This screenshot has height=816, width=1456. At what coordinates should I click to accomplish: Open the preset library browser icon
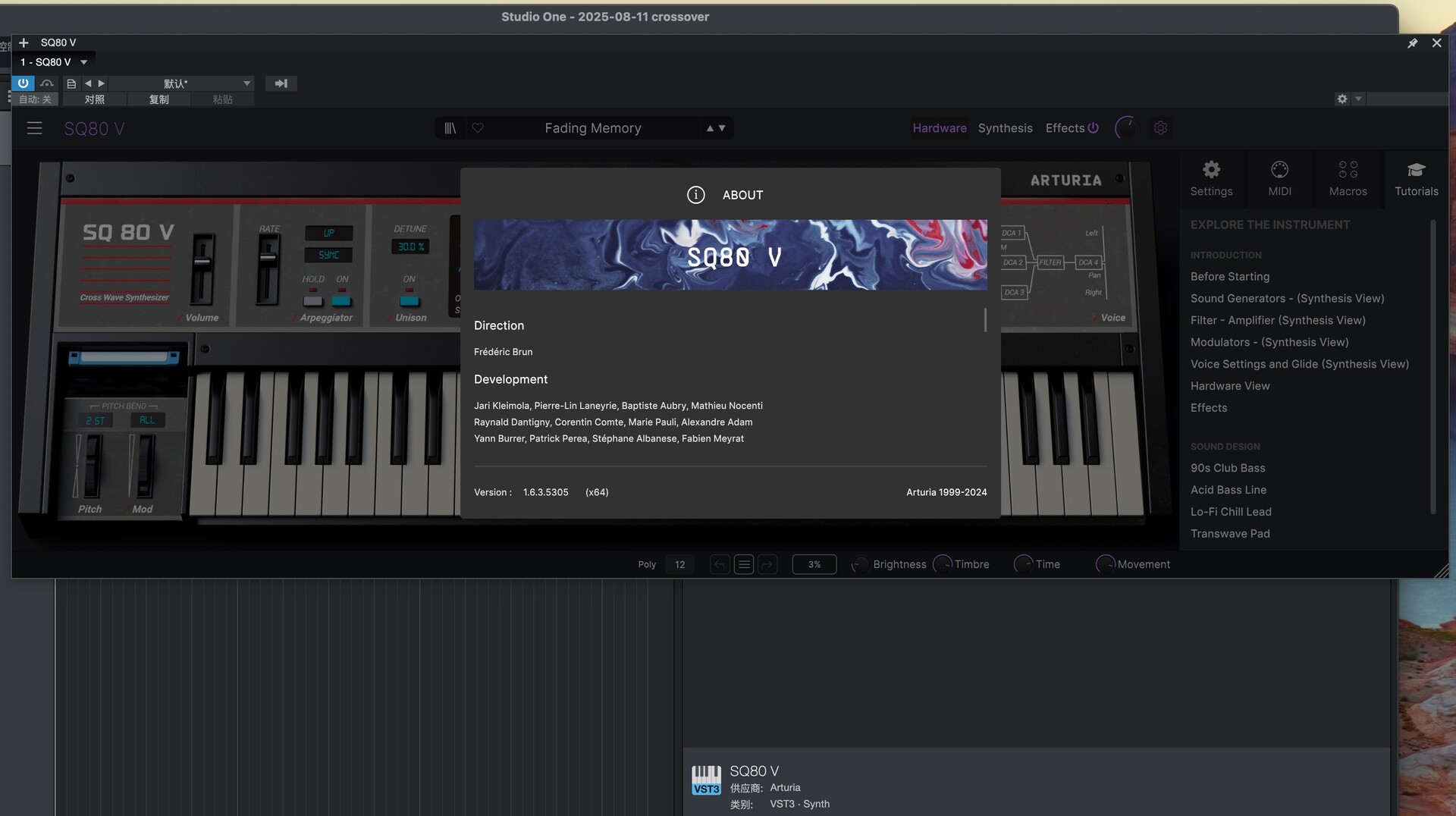[x=450, y=128]
